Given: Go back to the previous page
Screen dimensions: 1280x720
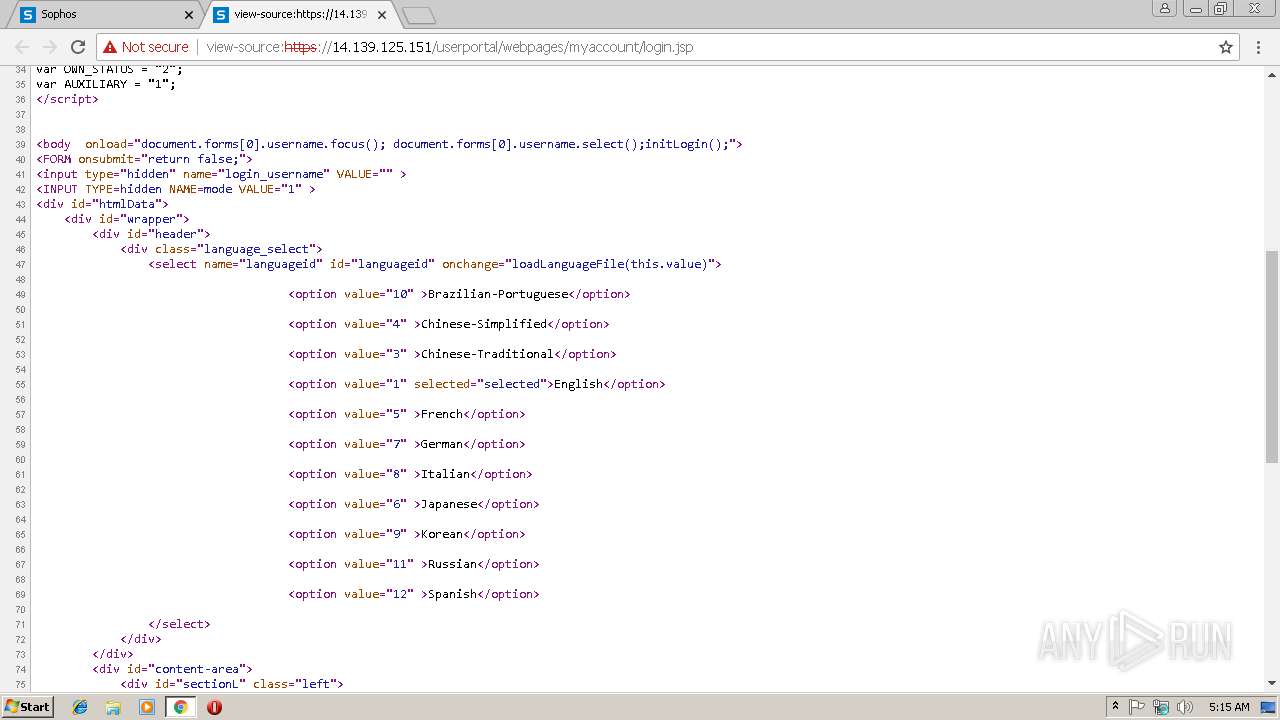Looking at the screenshot, I should (22, 47).
